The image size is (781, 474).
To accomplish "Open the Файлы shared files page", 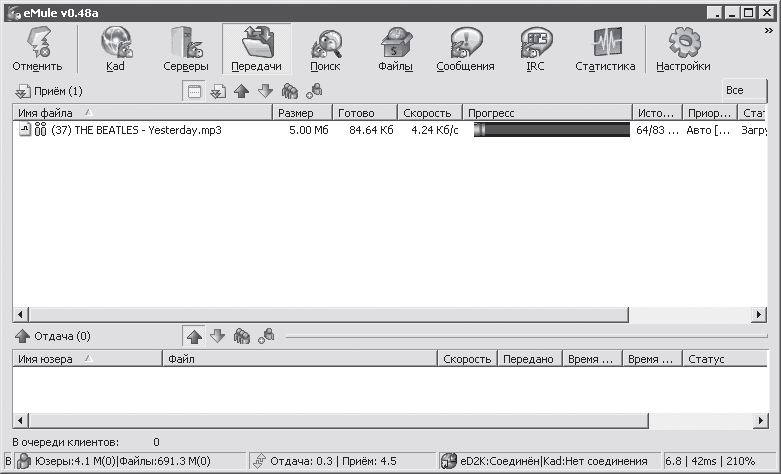I will (x=395, y=49).
